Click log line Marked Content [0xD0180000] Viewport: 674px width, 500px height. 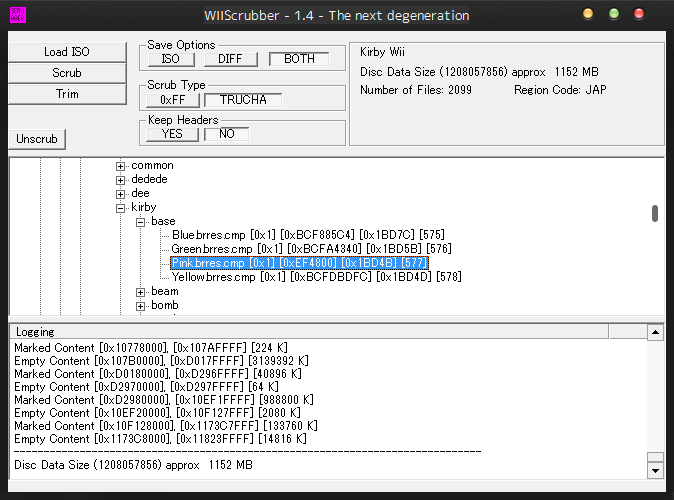point(158,374)
